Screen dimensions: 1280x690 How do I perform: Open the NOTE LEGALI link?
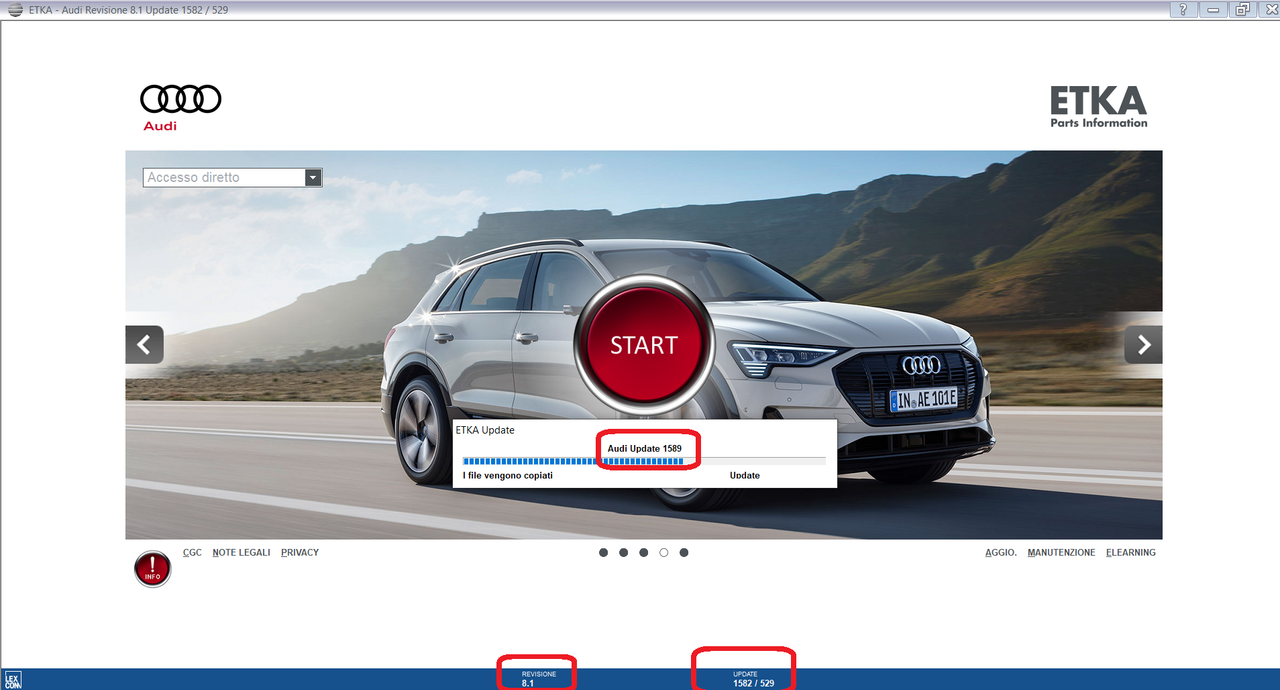241,552
